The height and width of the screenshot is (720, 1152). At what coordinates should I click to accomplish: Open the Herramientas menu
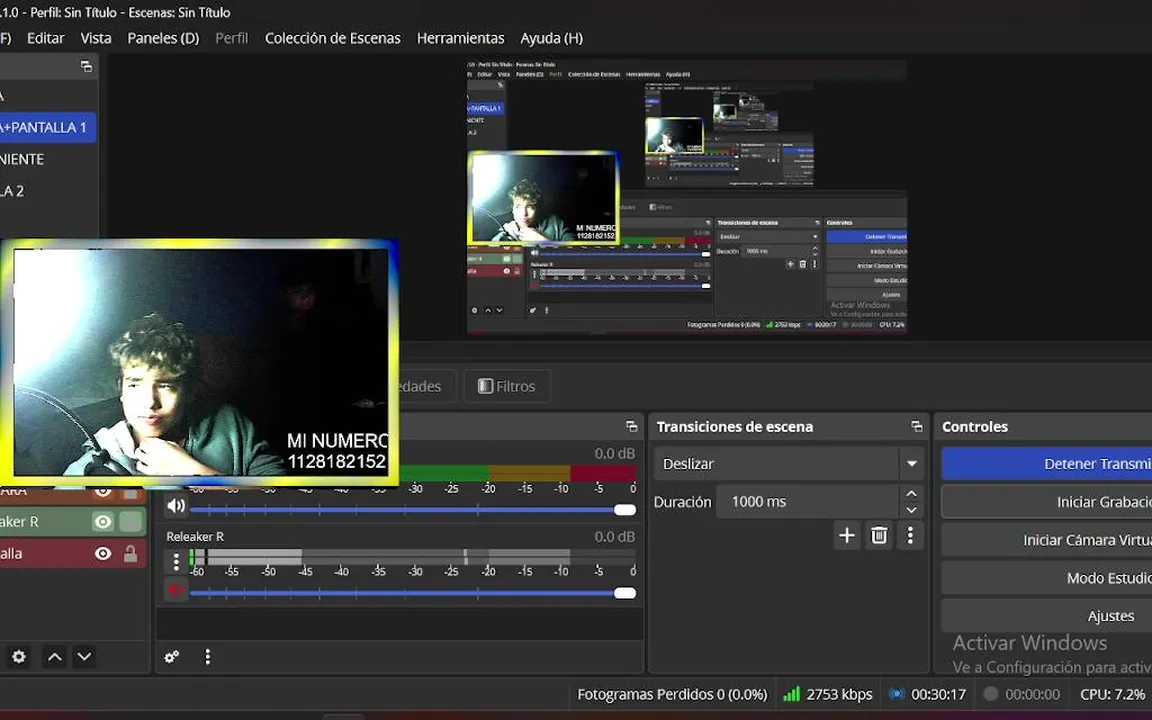tap(461, 38)
